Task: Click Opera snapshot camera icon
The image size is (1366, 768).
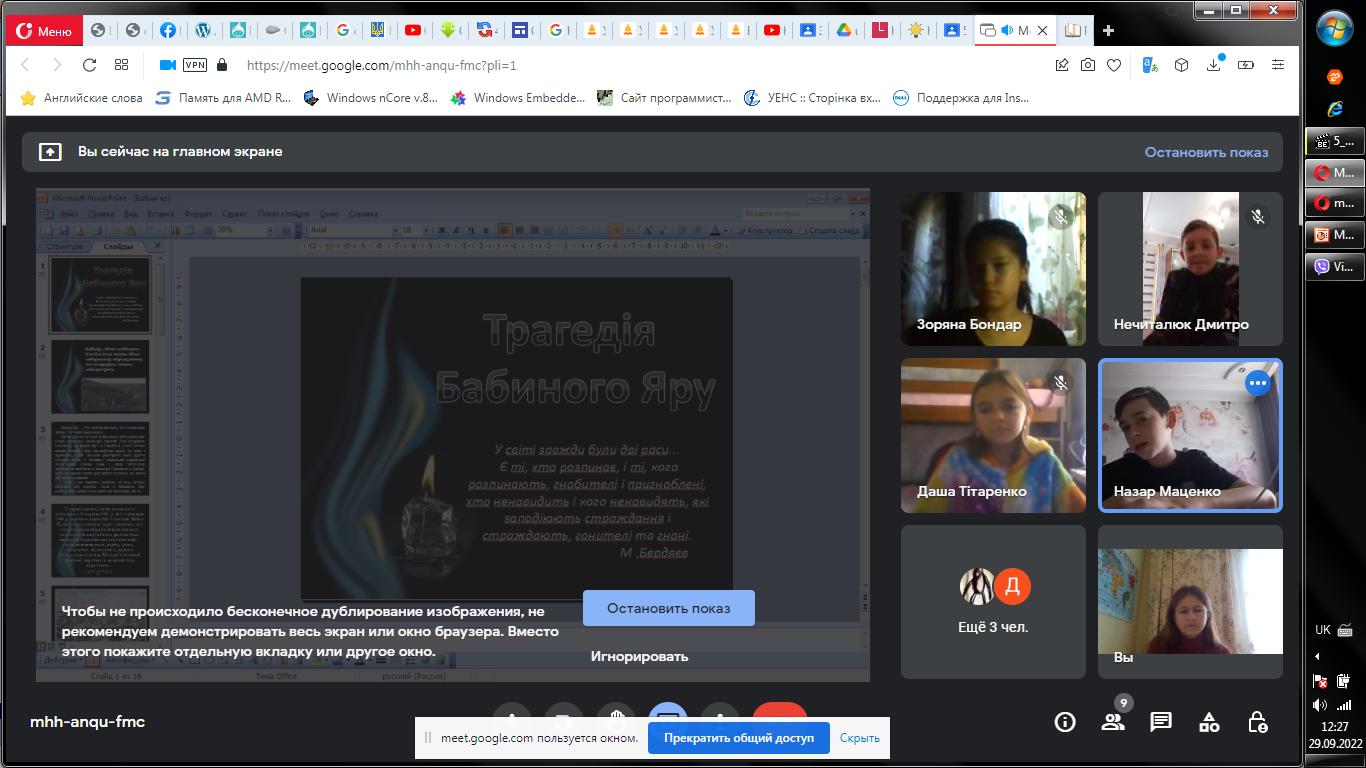Action: click(1087, 65)
